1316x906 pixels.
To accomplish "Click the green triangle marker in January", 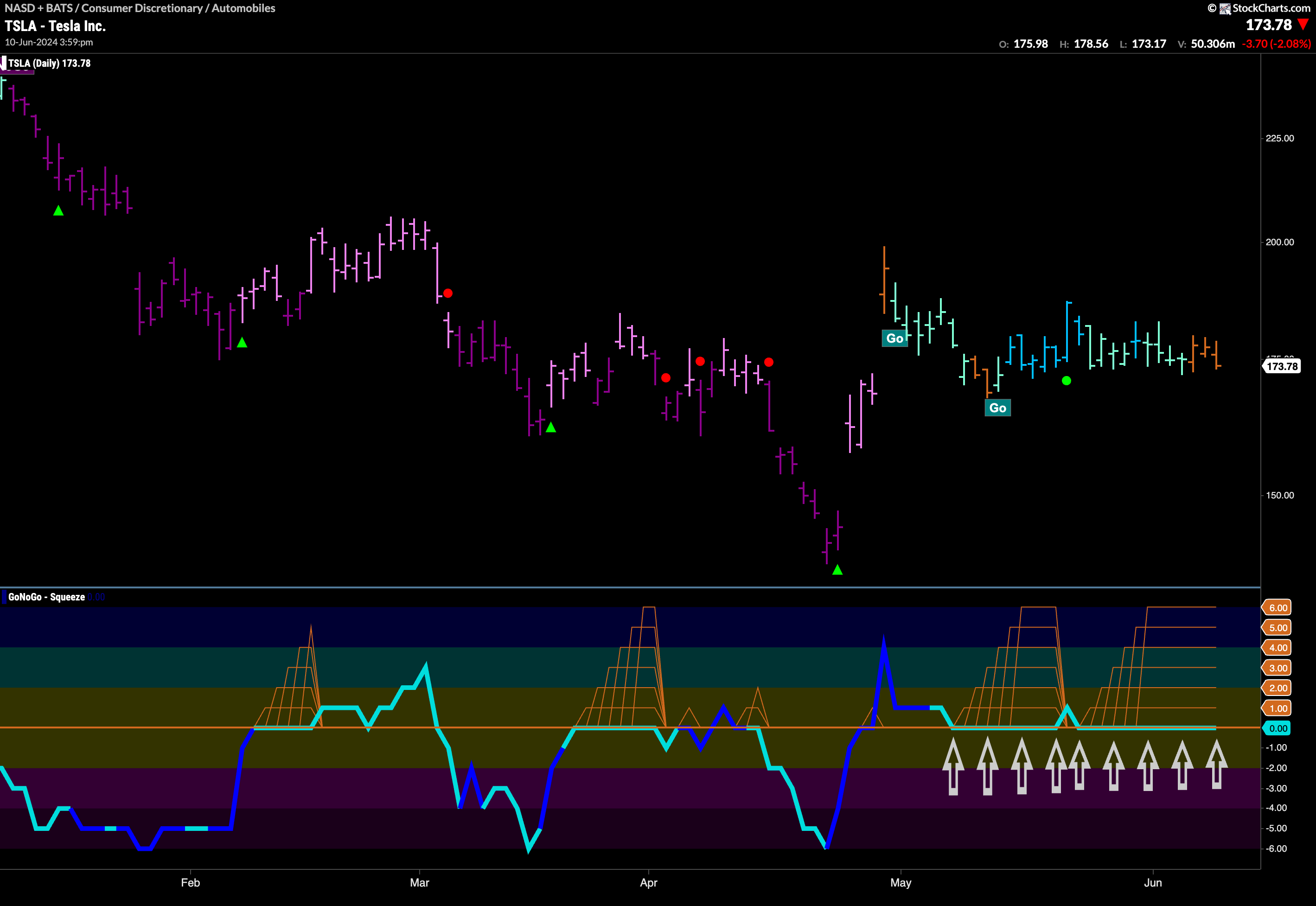I will 58,211.
